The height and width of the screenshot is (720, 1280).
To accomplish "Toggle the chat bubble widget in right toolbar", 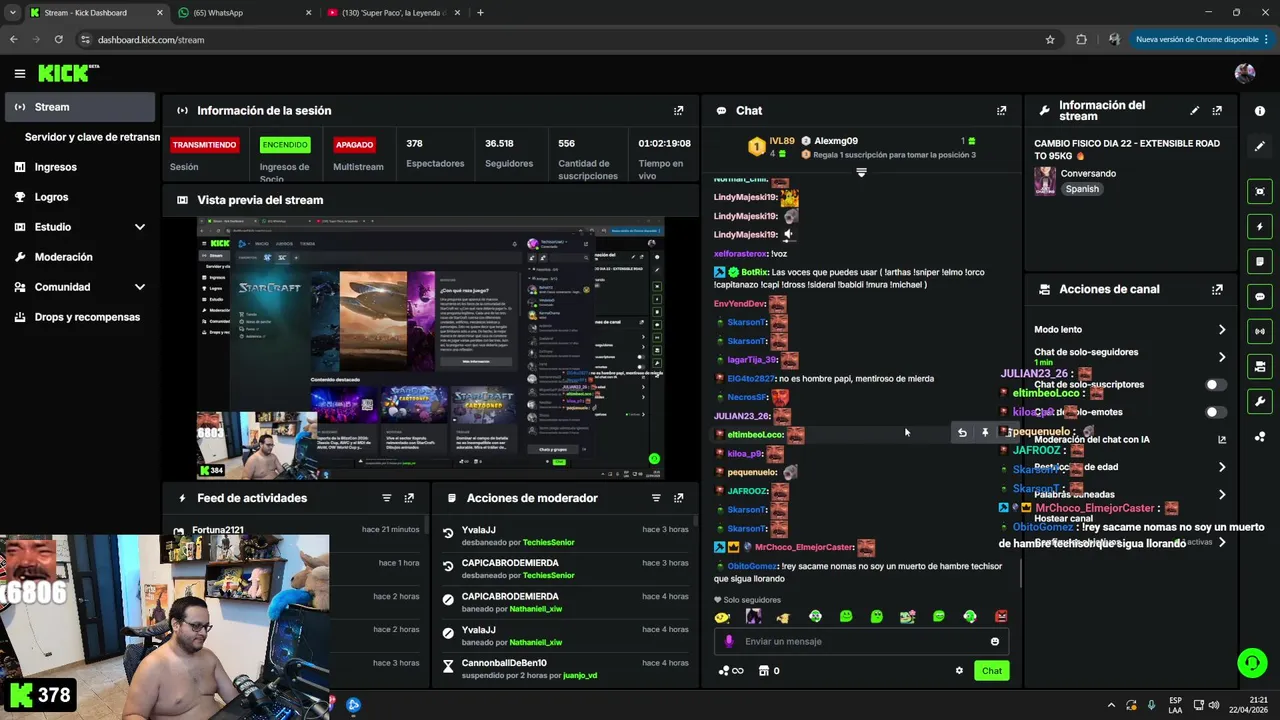I will click(x=1260, y=297).
